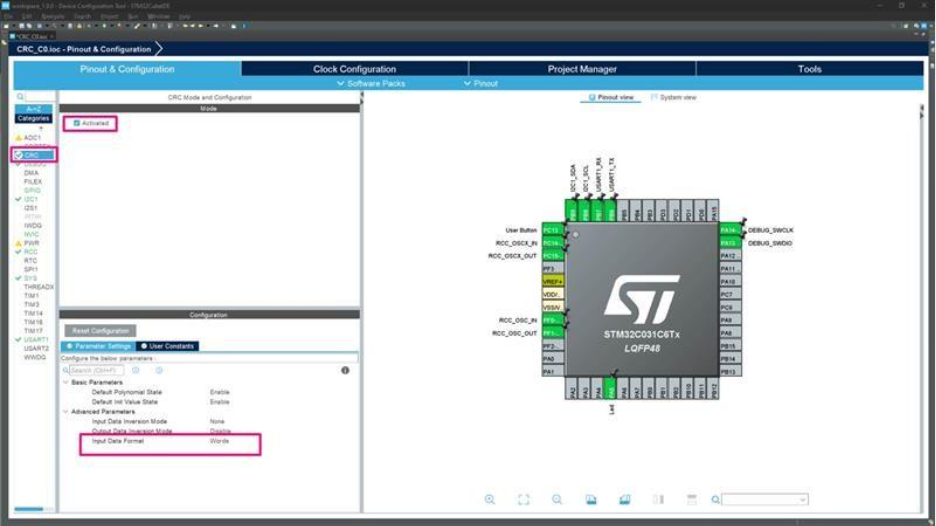Expand the Software Packs menu
936x526 pixels.
point(371,84)
